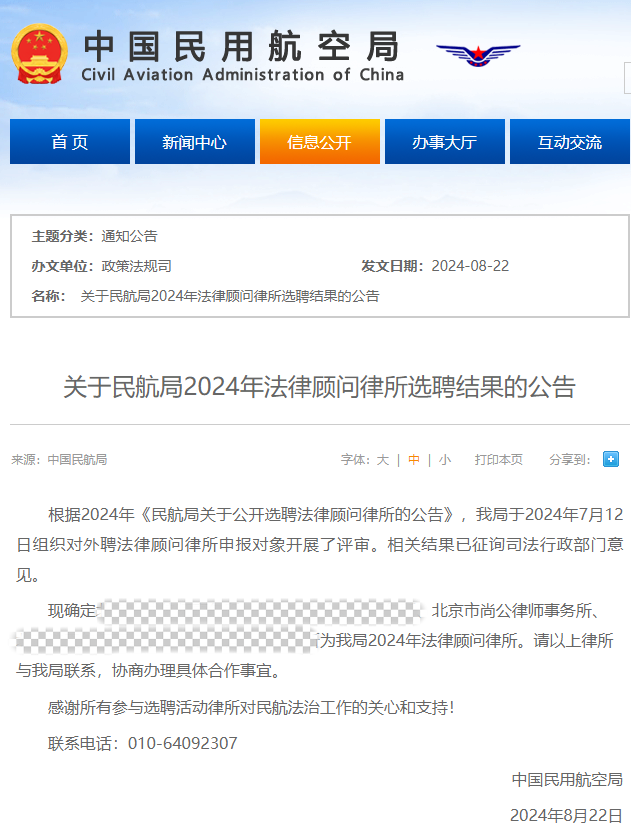Click the 中国民用航空局 header title
631x828 pixels.
pyautogui.click(x=242, y=46)
